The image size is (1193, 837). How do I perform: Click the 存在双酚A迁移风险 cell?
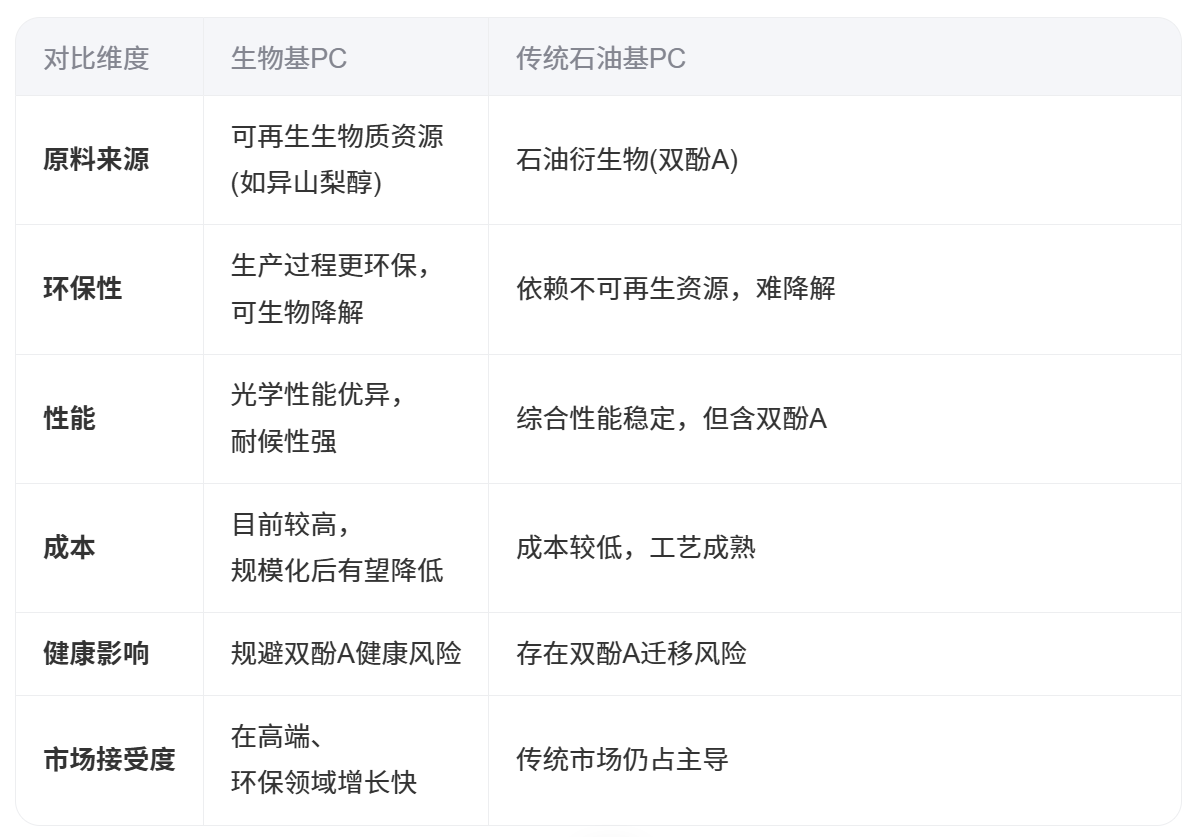[x=631, y=654]
